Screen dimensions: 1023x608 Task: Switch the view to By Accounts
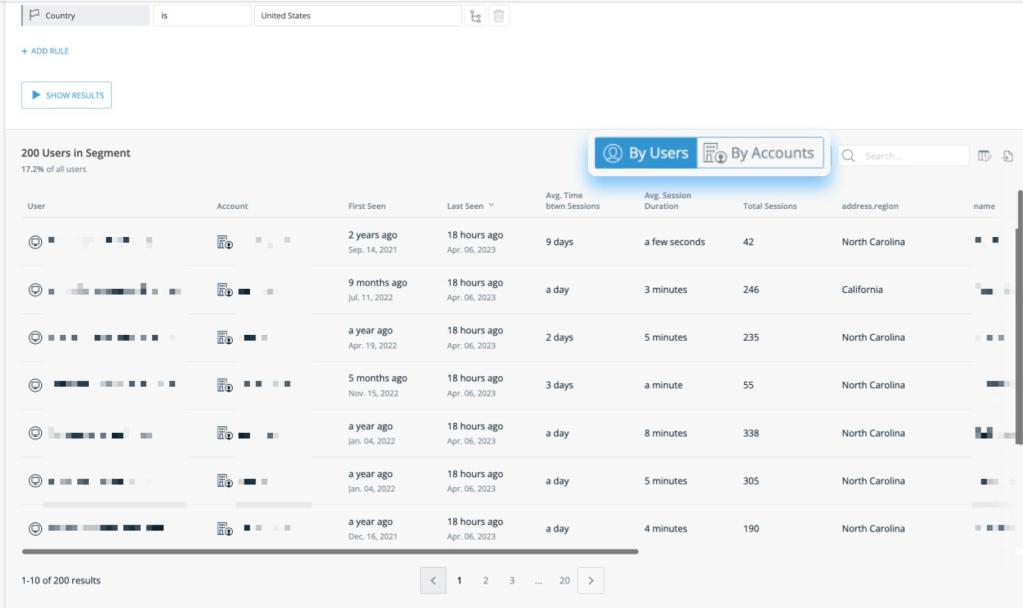[759, 153]
